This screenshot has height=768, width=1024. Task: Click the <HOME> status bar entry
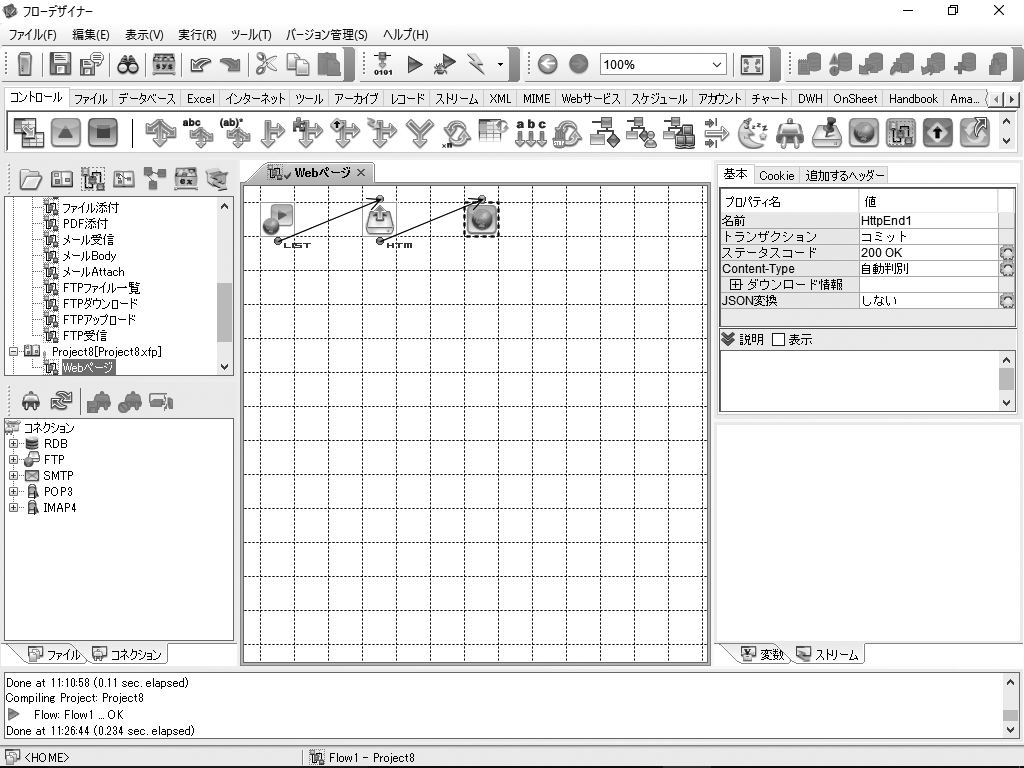coord(46,758)
